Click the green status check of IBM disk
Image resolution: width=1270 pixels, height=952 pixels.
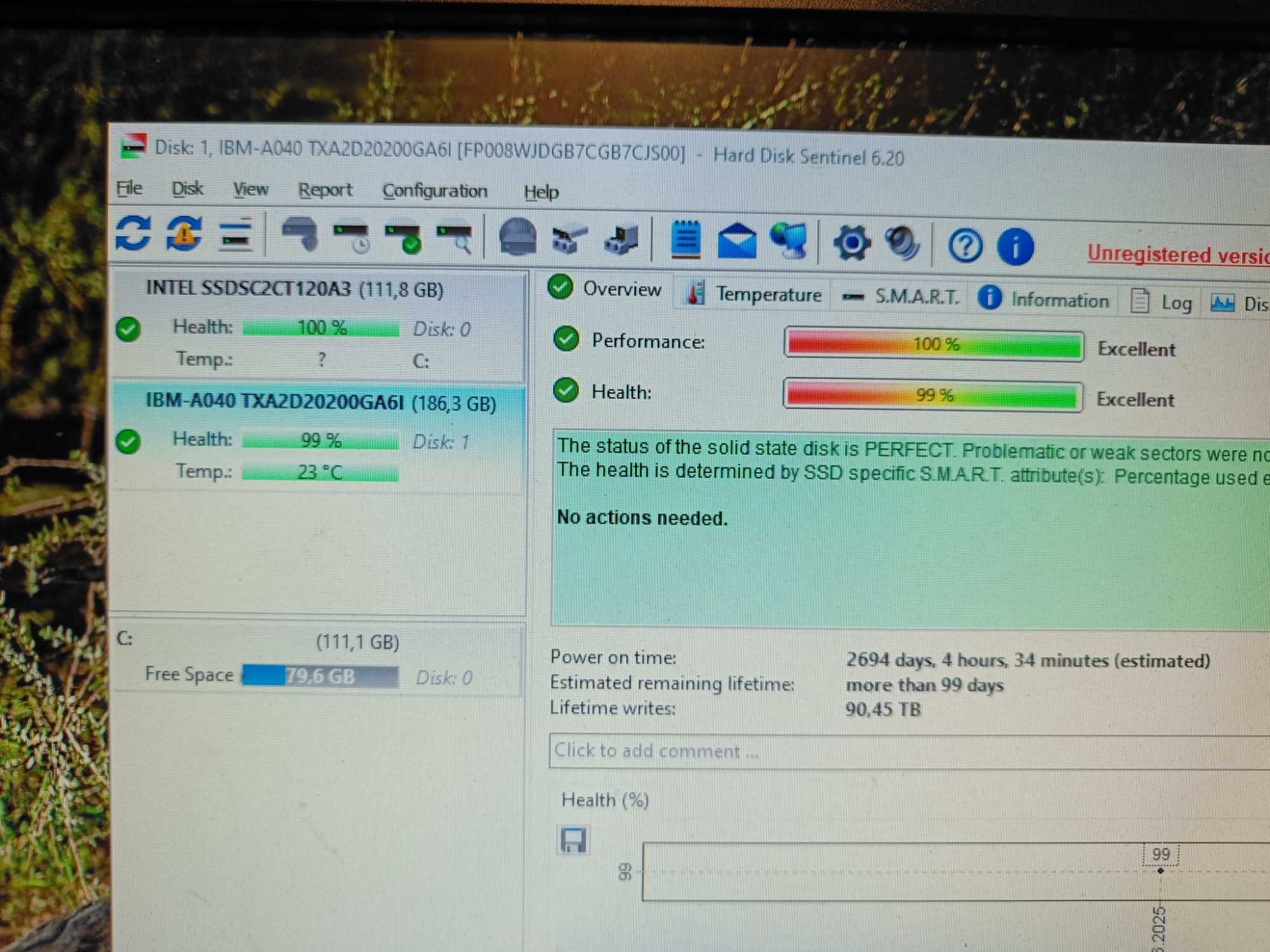[128, 441]
